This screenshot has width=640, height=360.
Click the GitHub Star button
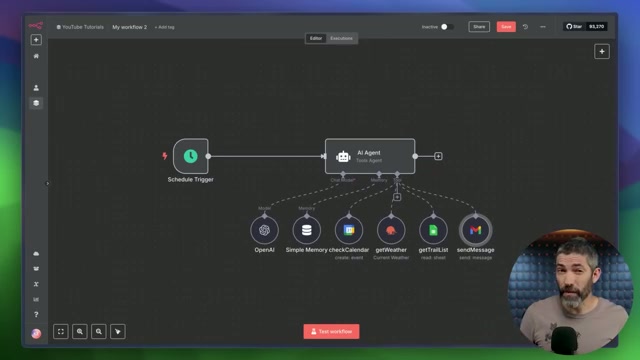[x=574, y=27]
